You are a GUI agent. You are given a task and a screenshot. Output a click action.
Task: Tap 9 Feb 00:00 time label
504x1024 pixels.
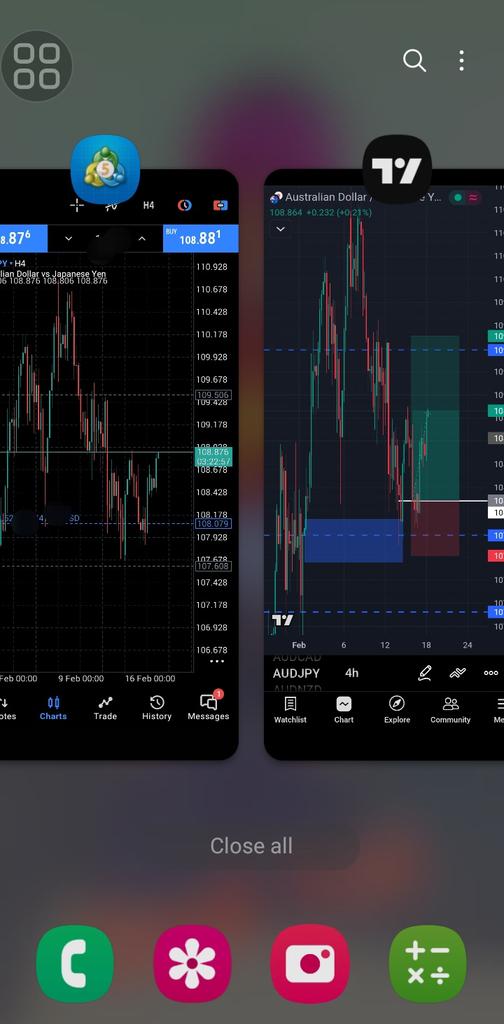coord(81,679)
